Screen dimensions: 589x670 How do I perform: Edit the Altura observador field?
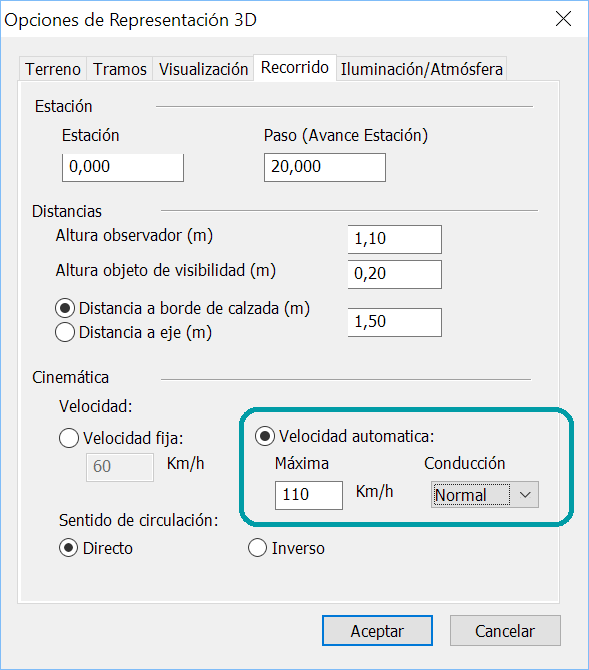395,239
